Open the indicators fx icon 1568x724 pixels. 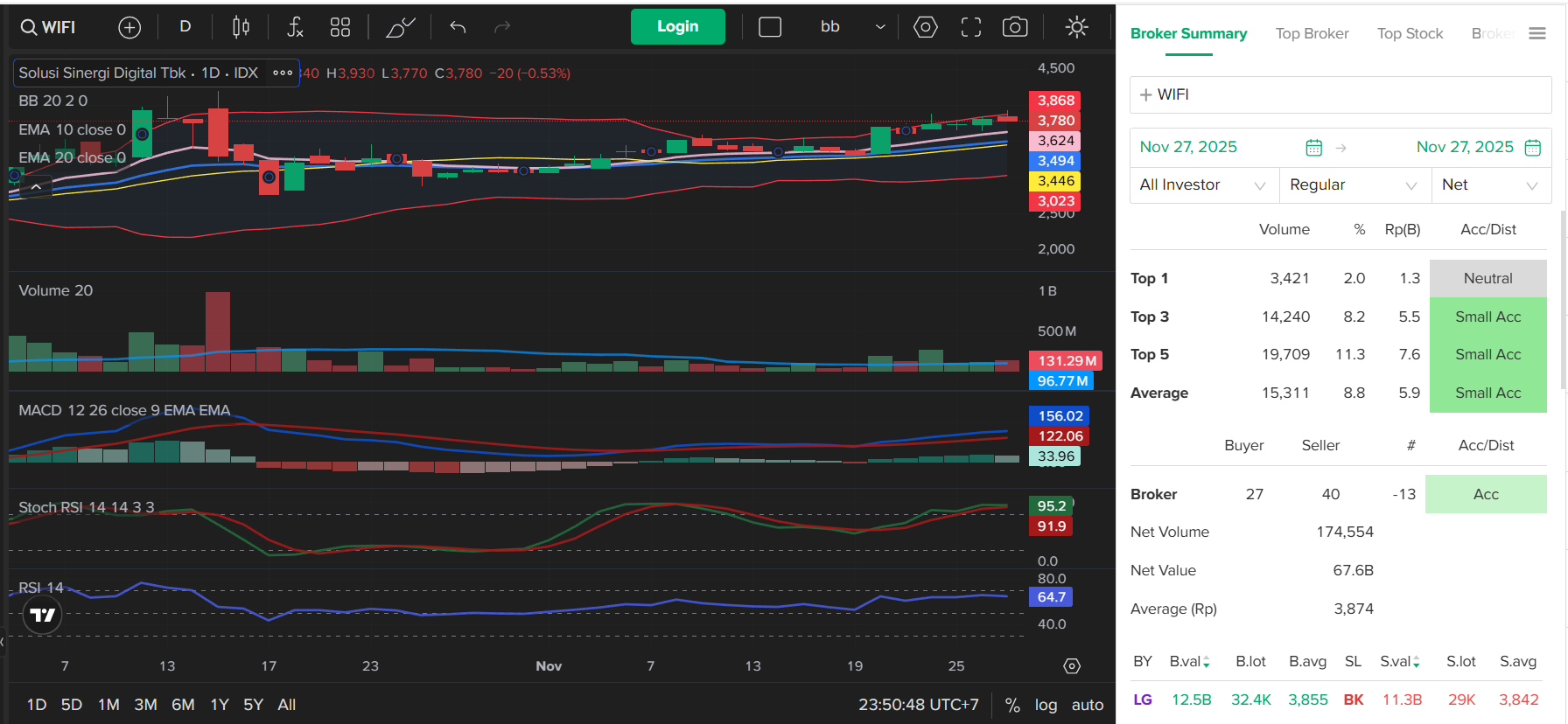pyautogui.click(x=295, y=27)
